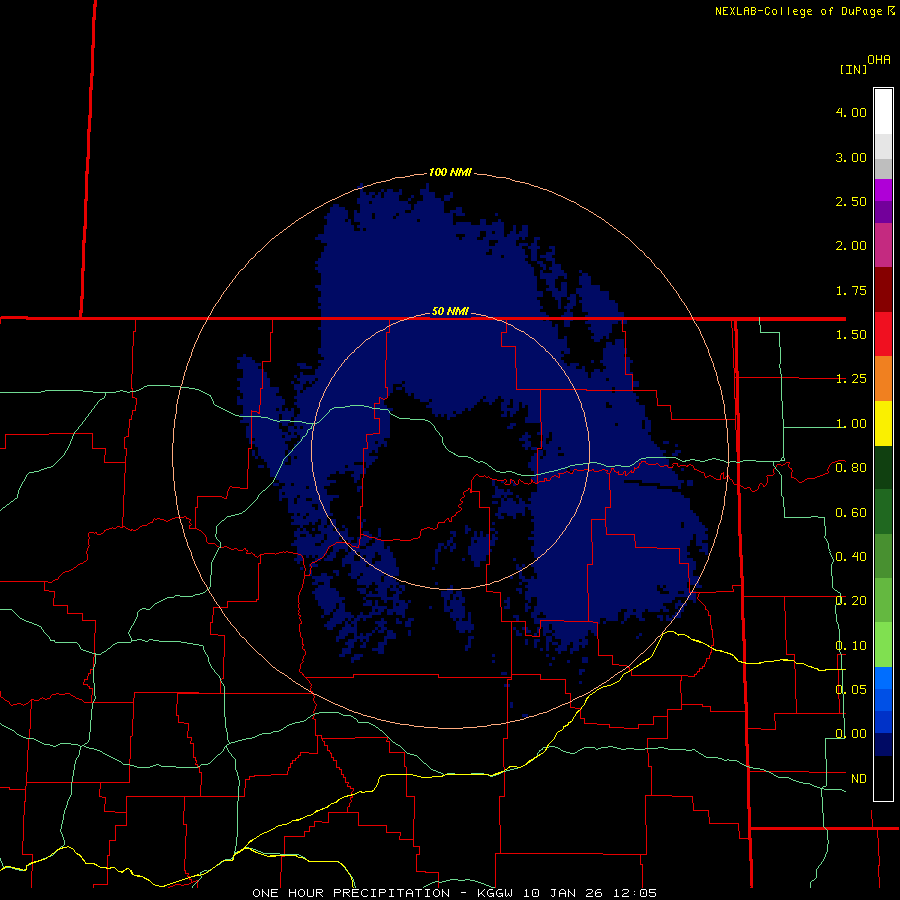Click the 0.40 legend value
The image size is (900, 900).
[851, 557]
